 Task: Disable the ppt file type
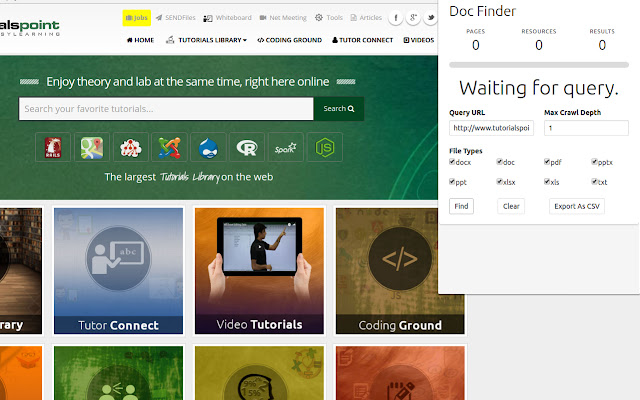tap(452, 181)
